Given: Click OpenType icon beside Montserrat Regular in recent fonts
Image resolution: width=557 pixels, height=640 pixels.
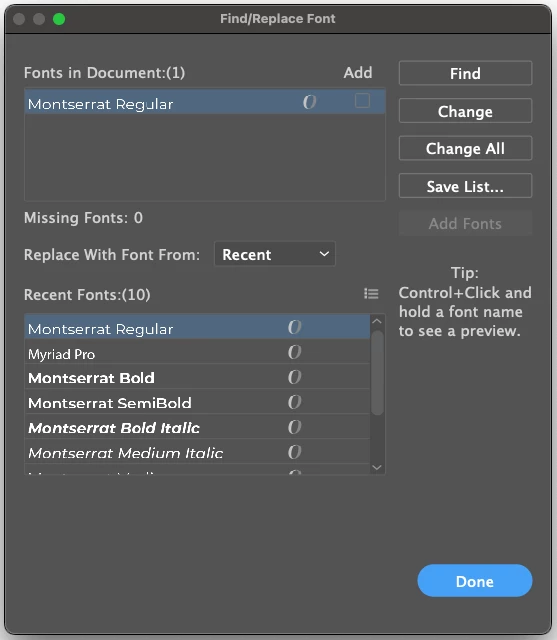Looking at the screenshot, I should pyautogui.click(x=294, y=327).
